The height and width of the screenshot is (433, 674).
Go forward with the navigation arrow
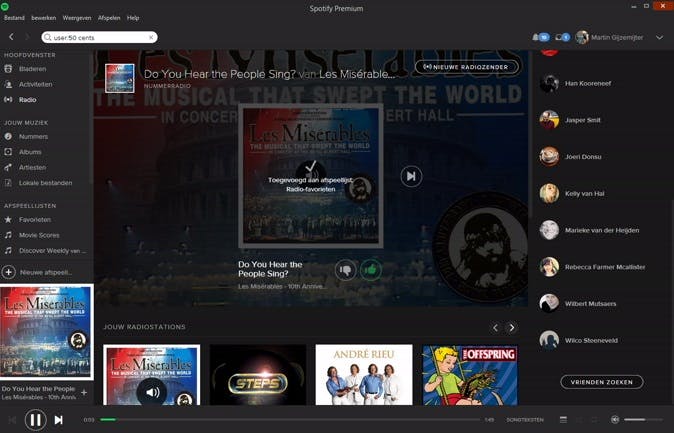[27, 37]
